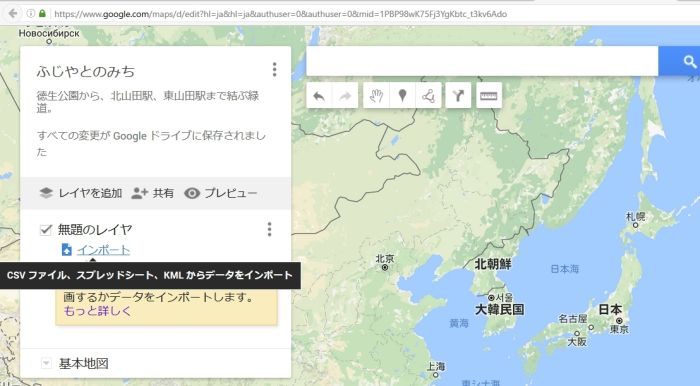Click 北朝鮮 country label on map
This screenshot has height=386, width=700.
point(493,264)
